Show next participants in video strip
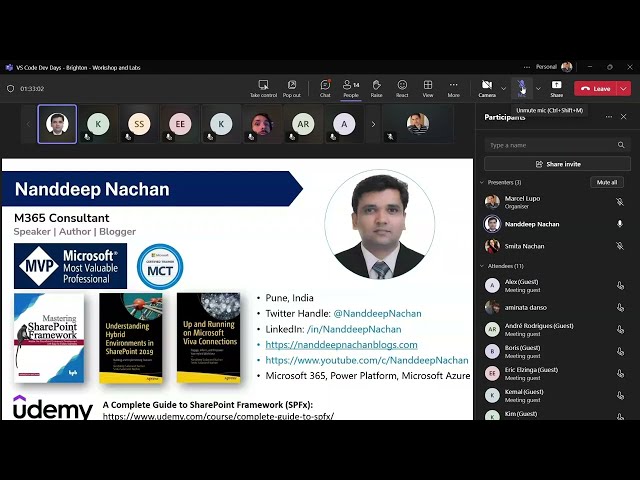The image size is (640, 480). [x=373, y=124]
